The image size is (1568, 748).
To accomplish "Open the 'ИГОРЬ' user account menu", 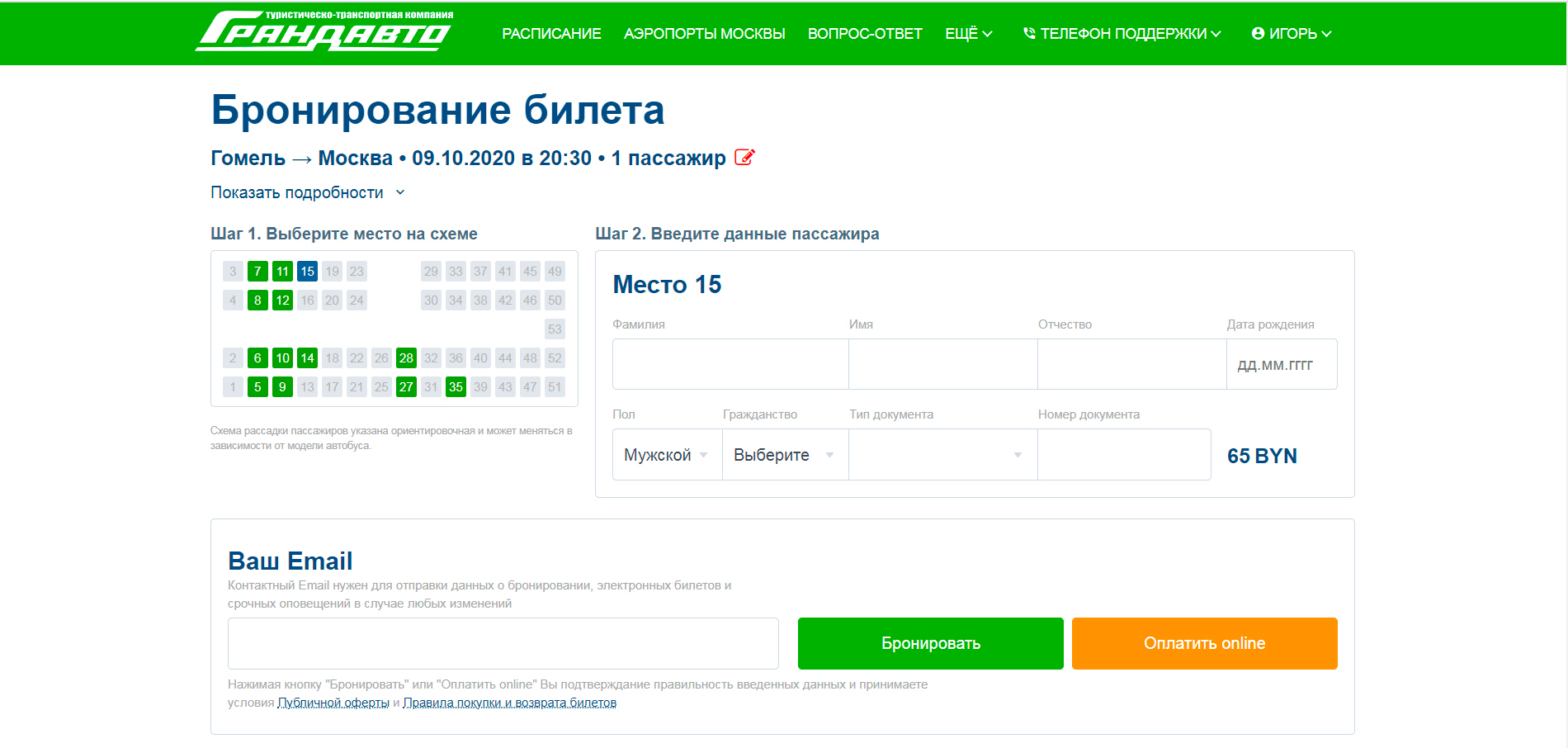I will pyautogui.click(x=1292, y=34).
